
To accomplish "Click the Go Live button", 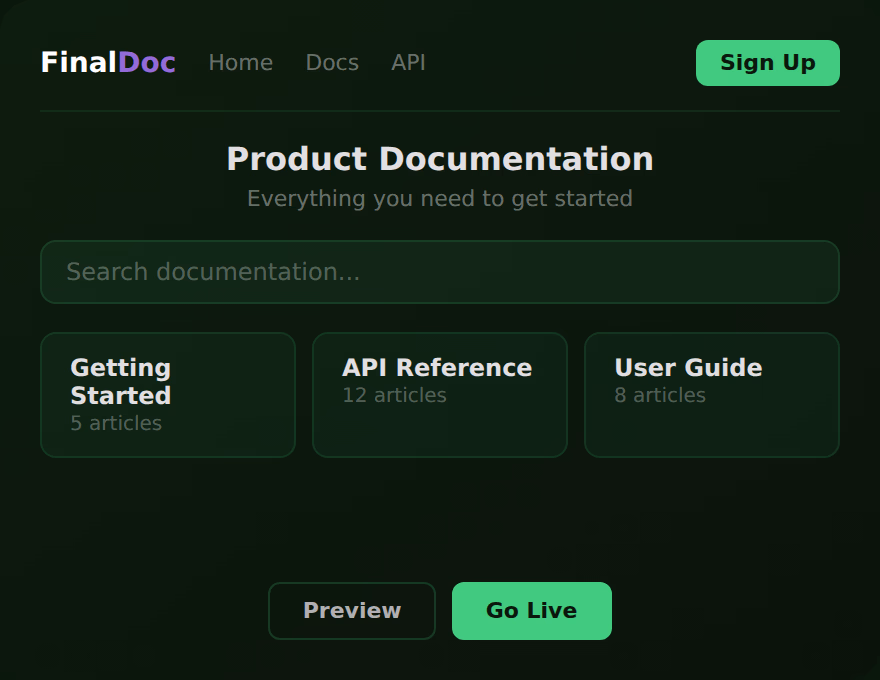I will click(532, 611).
